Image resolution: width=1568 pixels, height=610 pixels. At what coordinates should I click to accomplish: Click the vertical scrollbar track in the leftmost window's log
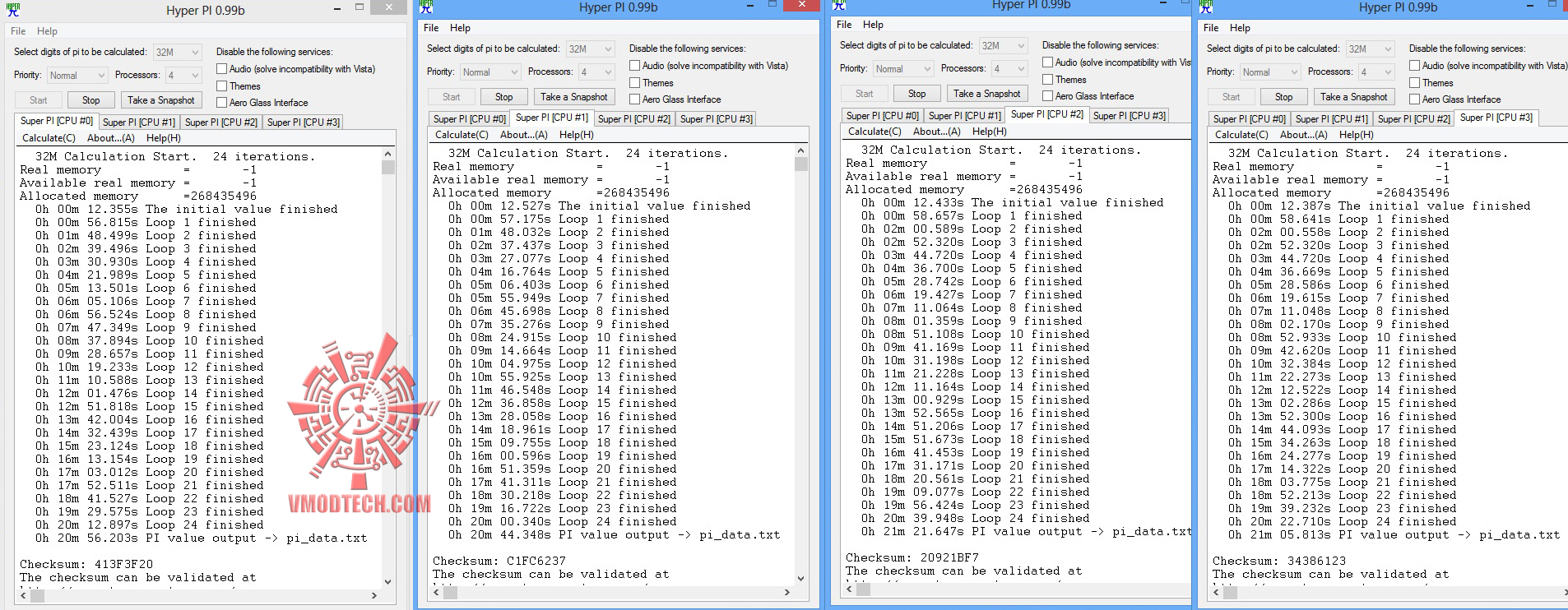click(388, 374)
